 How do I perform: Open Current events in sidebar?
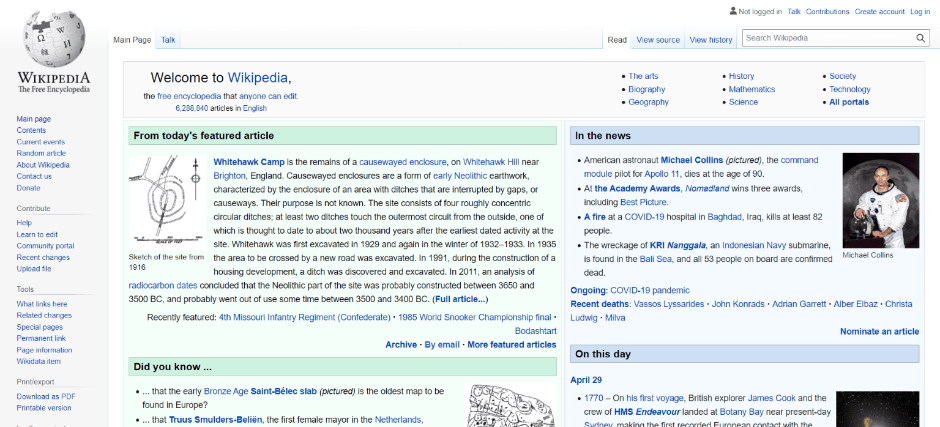pyautogui.click(x=41, y=142)
